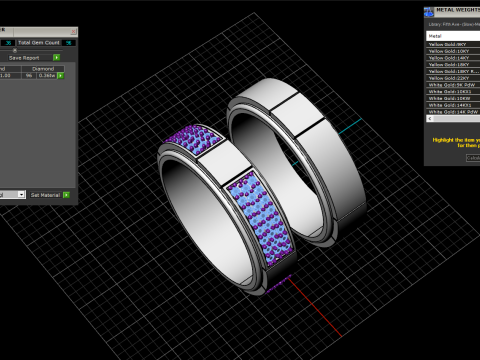Select the truncated Yellow Gold 18KY R... entry

click(453, 71)
